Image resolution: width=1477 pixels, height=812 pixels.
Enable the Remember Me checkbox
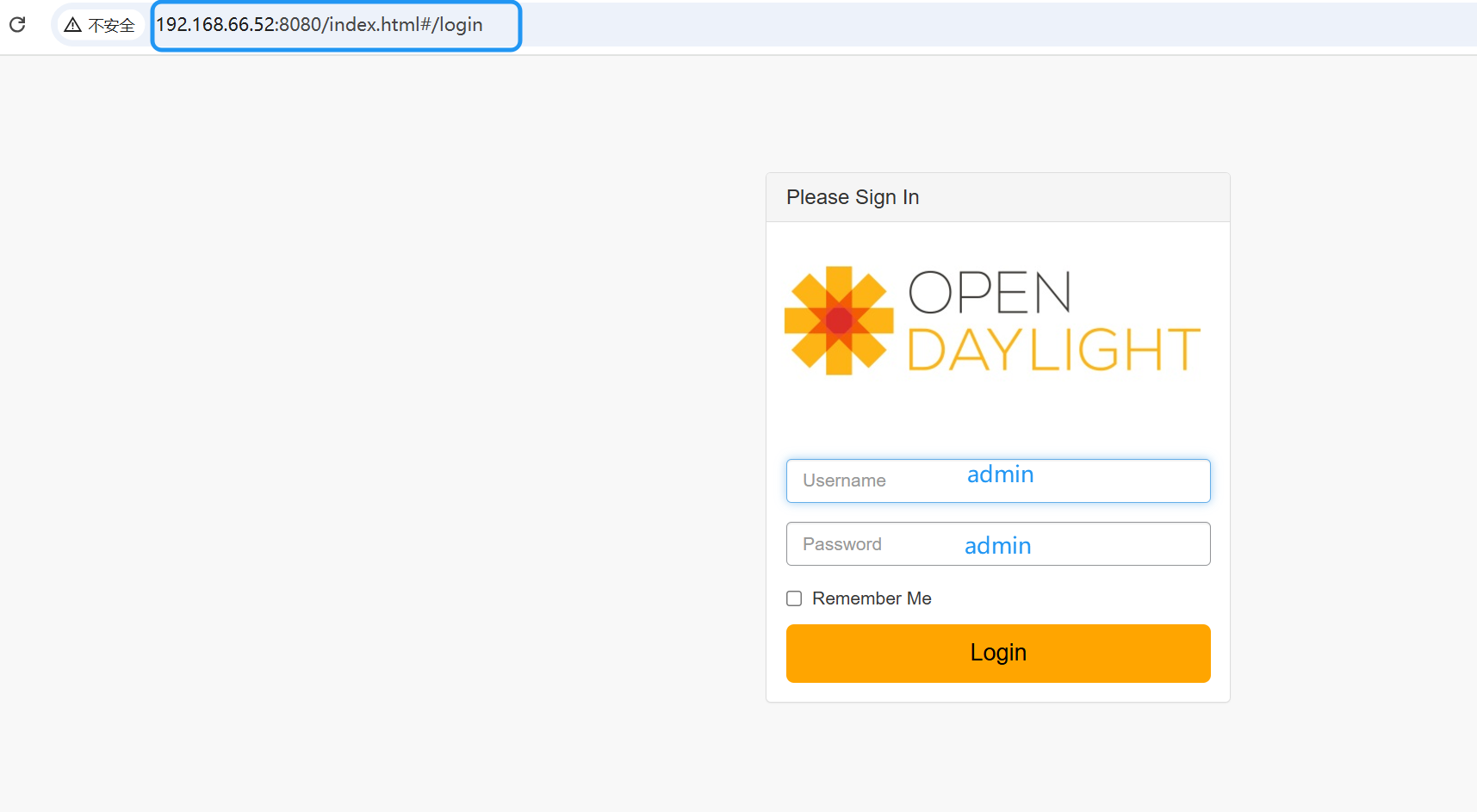click(794, 598)
